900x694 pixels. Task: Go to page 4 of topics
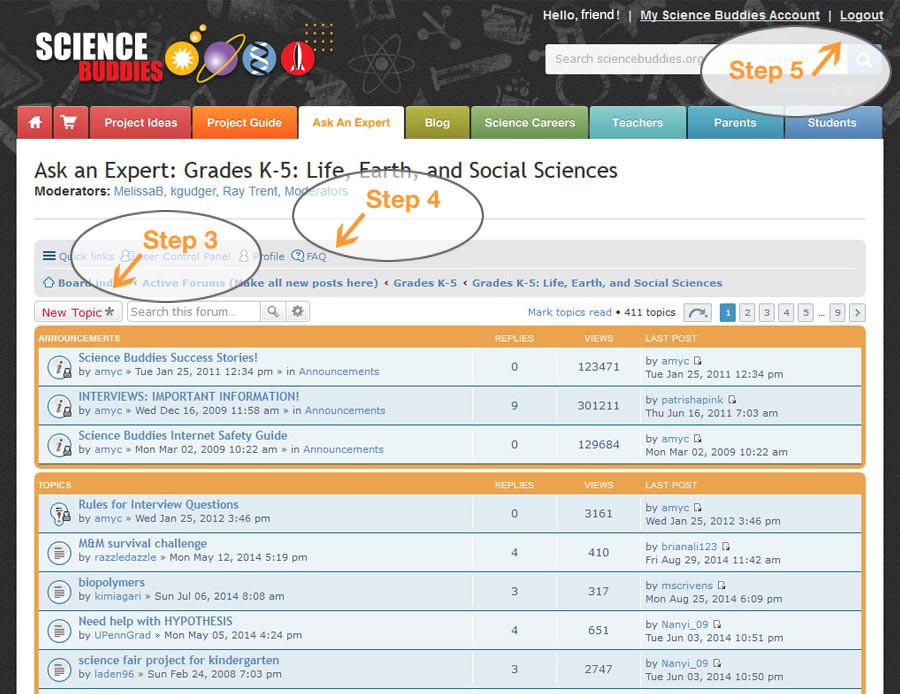tap(786, 312)
